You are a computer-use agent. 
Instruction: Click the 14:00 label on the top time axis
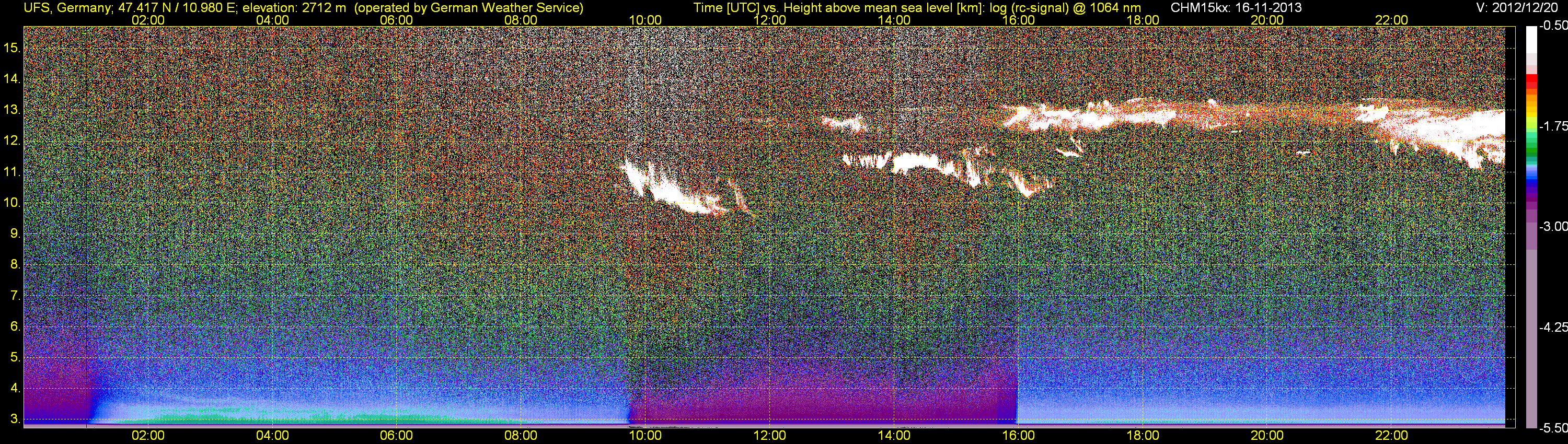coord(894,20)
